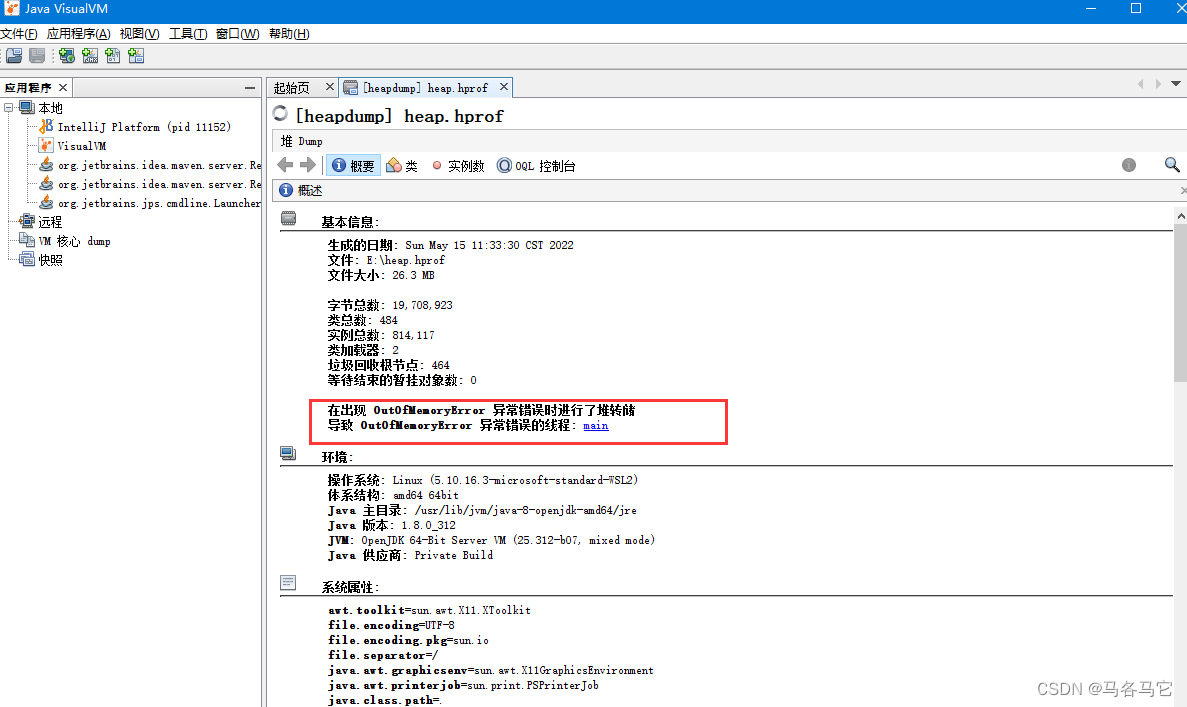Open the 应用程序(A) menu

79,33
